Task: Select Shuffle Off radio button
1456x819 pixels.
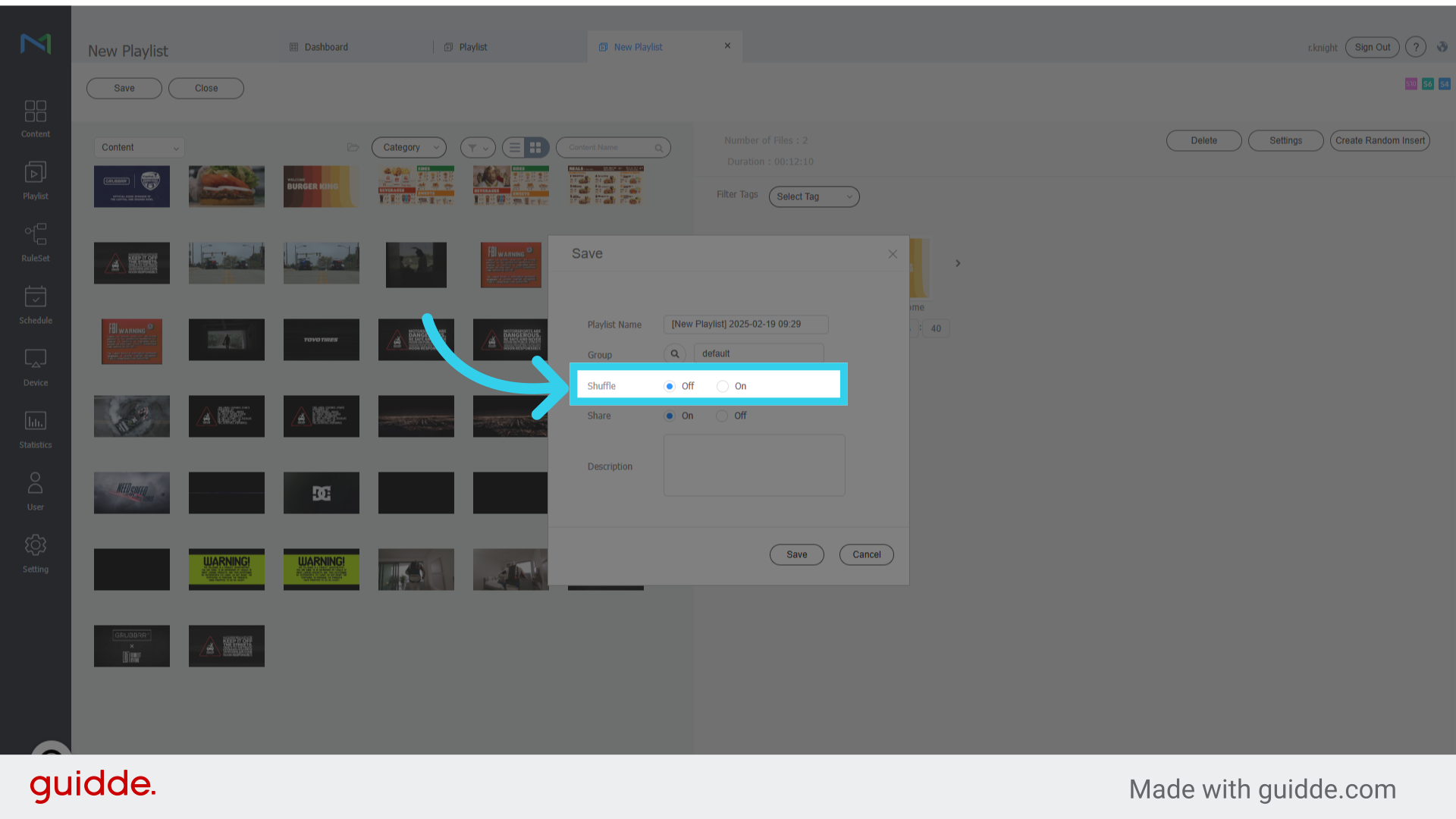Action: coord(670,386)
